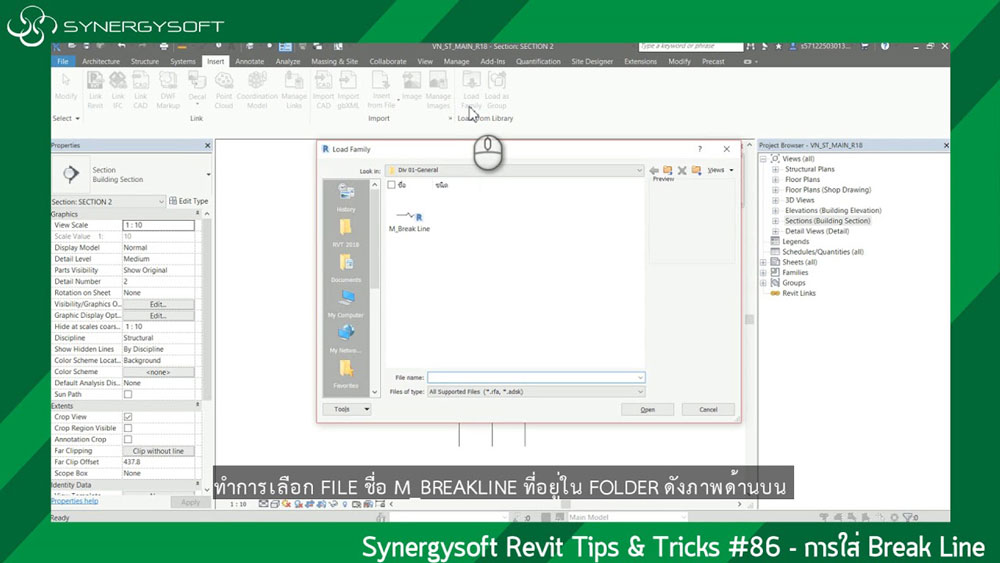Switch to Annotate ribbon tab
The width and height of the screenshot is (1000, 563).
click(249, 62)
